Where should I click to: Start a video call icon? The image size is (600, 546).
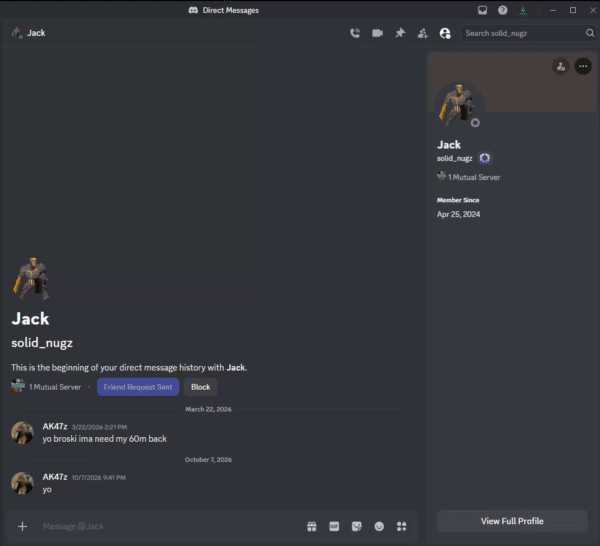point(377,33)
